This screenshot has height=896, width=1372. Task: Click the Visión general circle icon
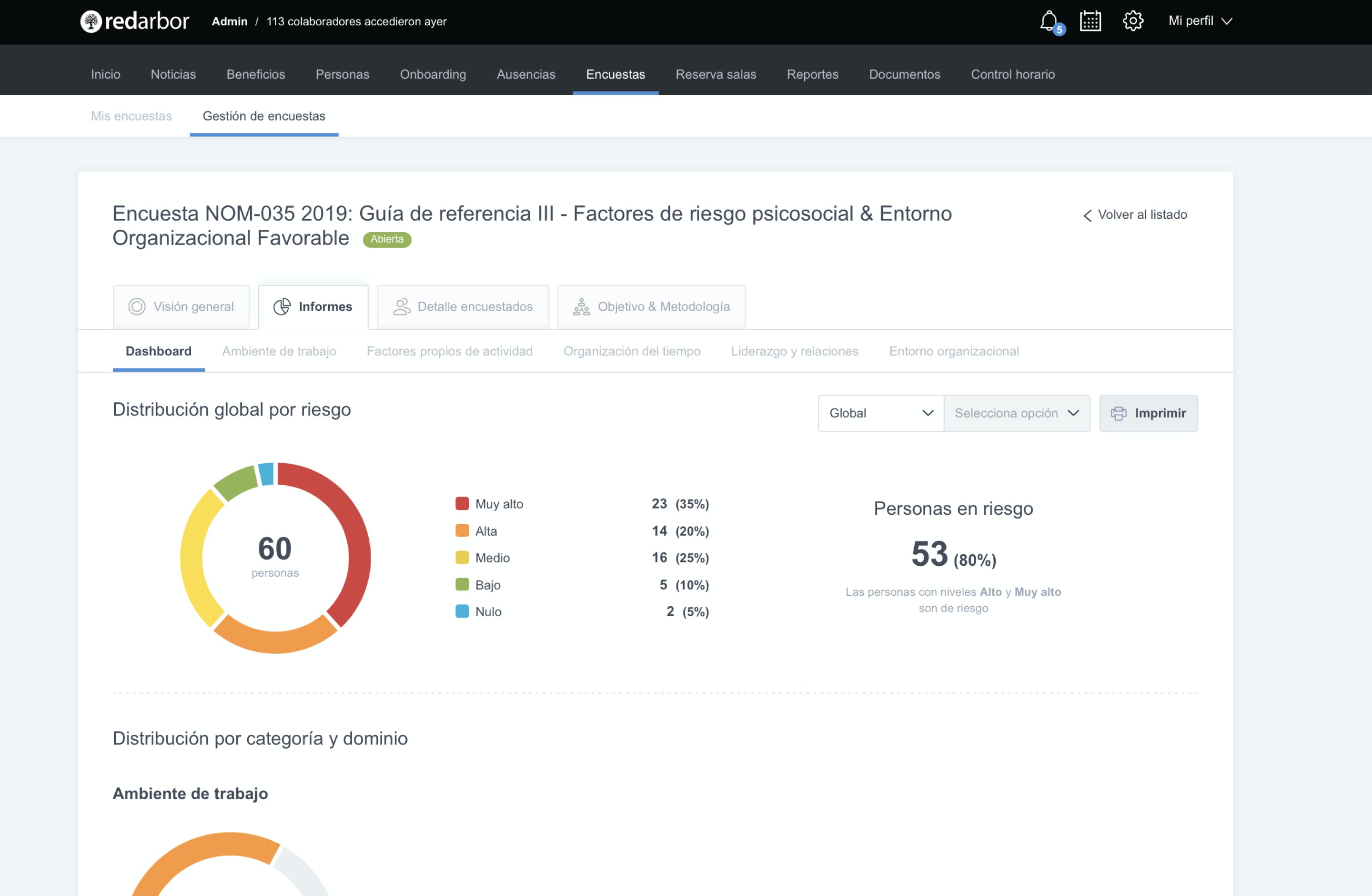click(x=137, y=307)
